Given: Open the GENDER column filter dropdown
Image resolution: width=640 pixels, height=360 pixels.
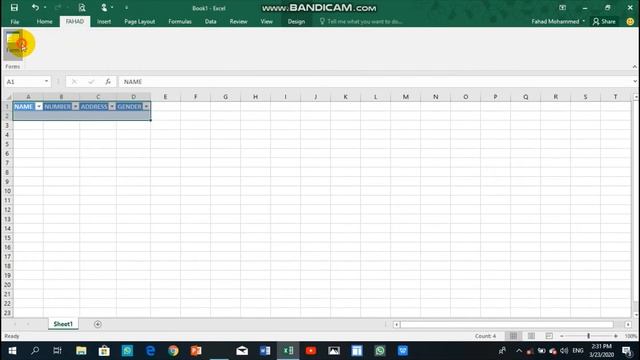Looking at the screenshot, I should click(146, 107).
